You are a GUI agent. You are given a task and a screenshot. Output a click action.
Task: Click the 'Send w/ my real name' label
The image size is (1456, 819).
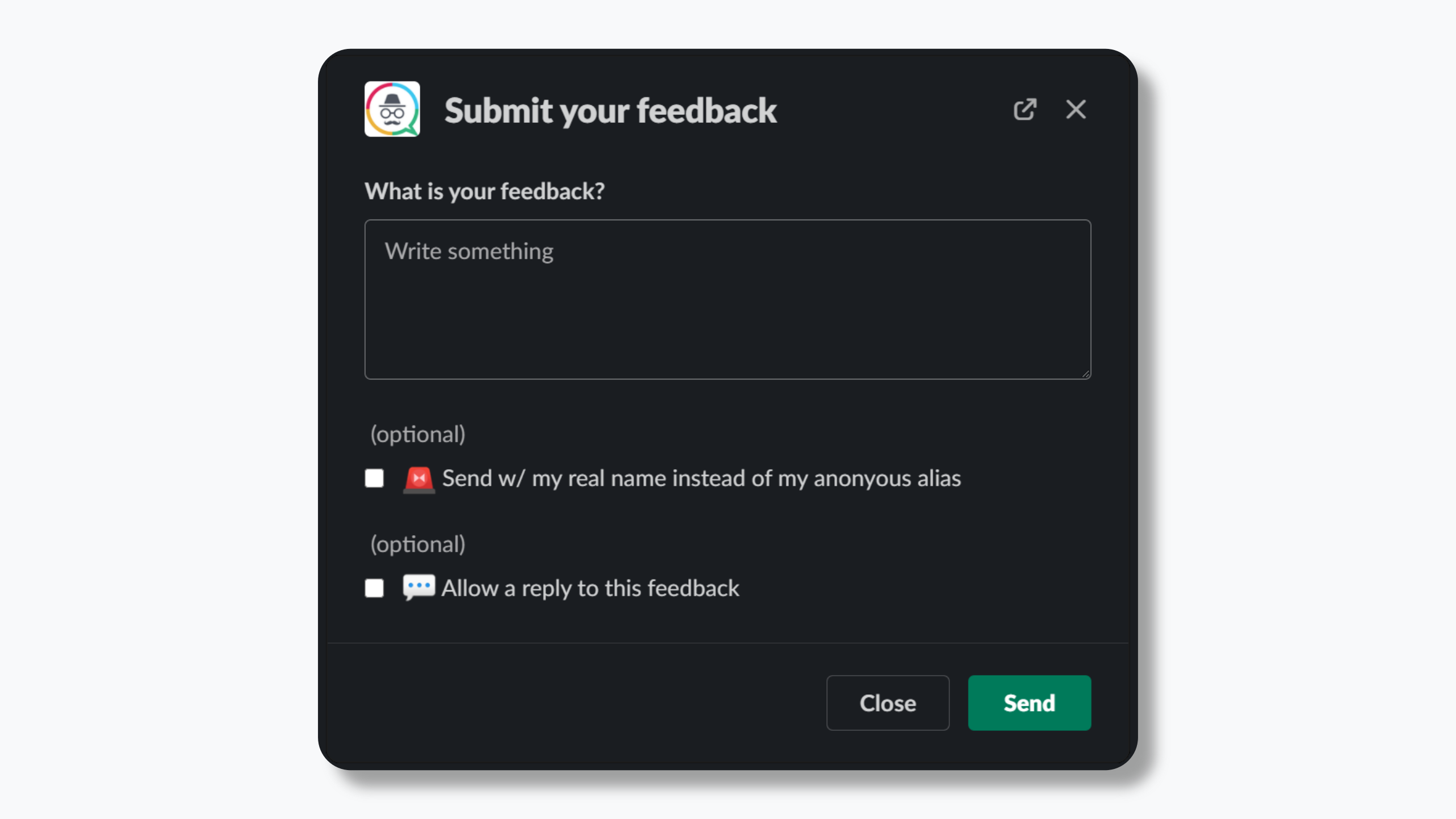(x=701, y=478)
